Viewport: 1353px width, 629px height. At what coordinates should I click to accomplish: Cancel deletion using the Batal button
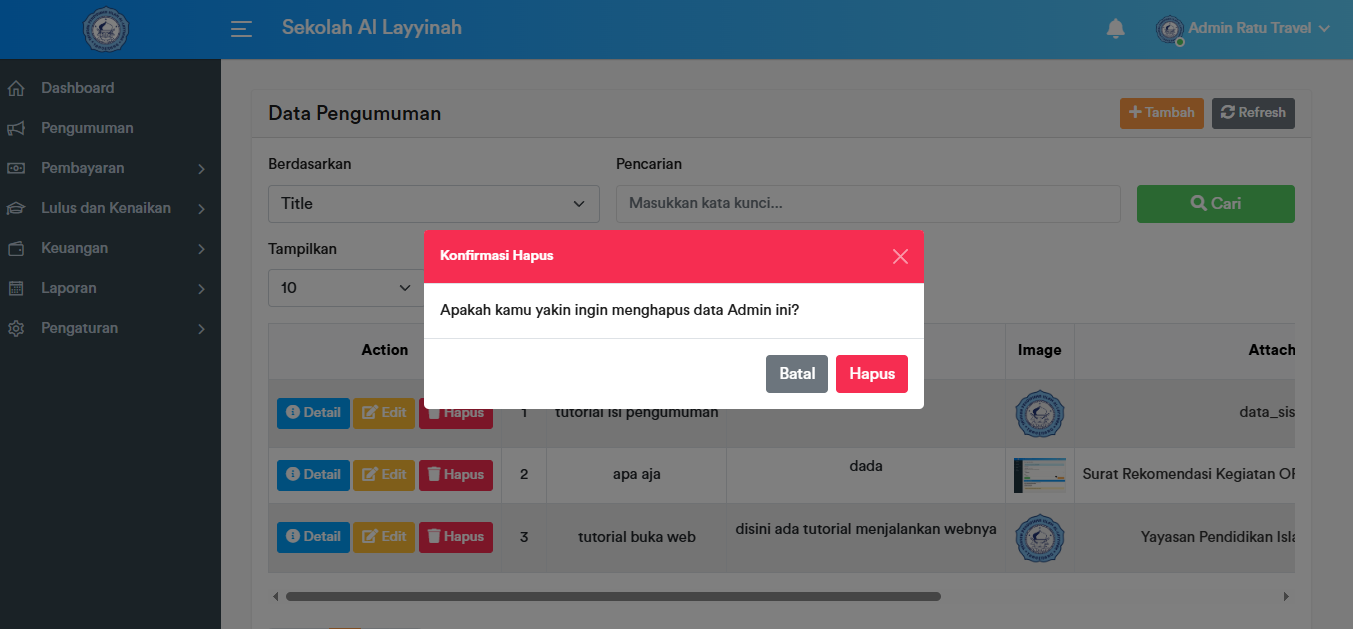(796, 374)
